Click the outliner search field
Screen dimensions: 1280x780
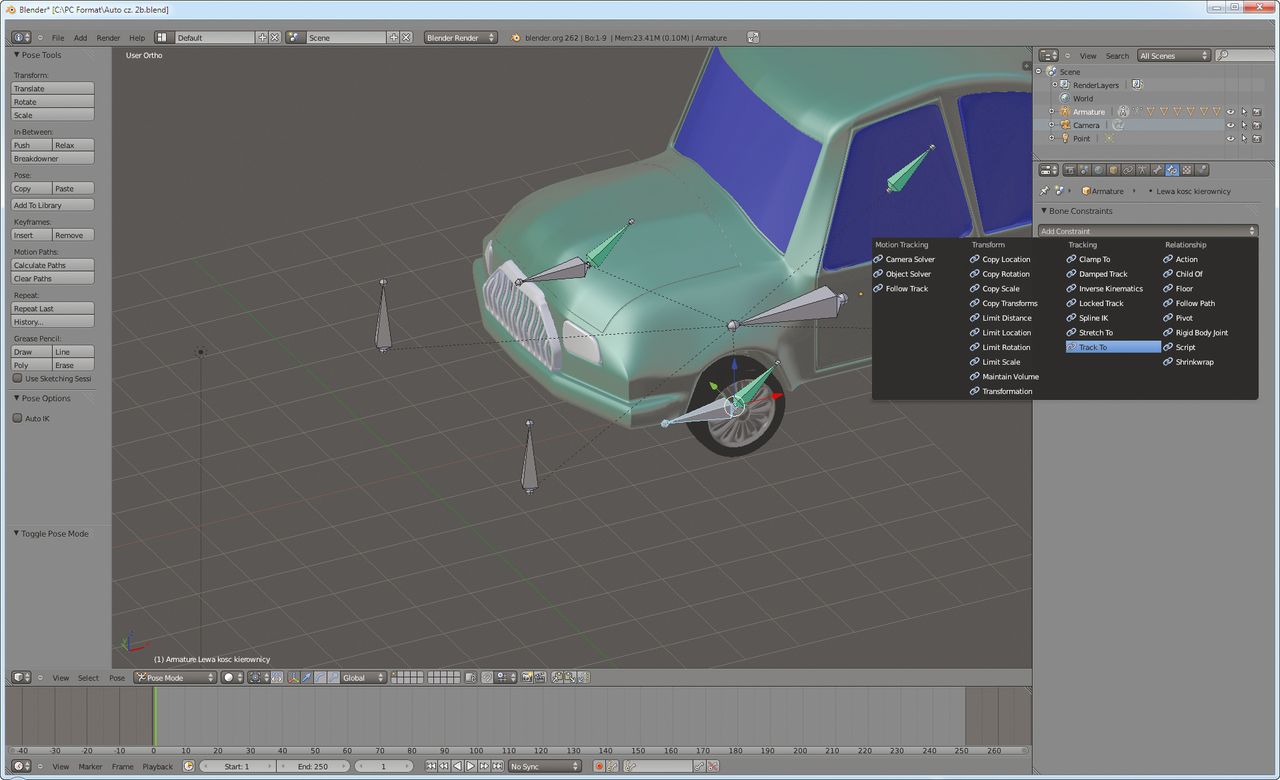[x=1246, y=56]
